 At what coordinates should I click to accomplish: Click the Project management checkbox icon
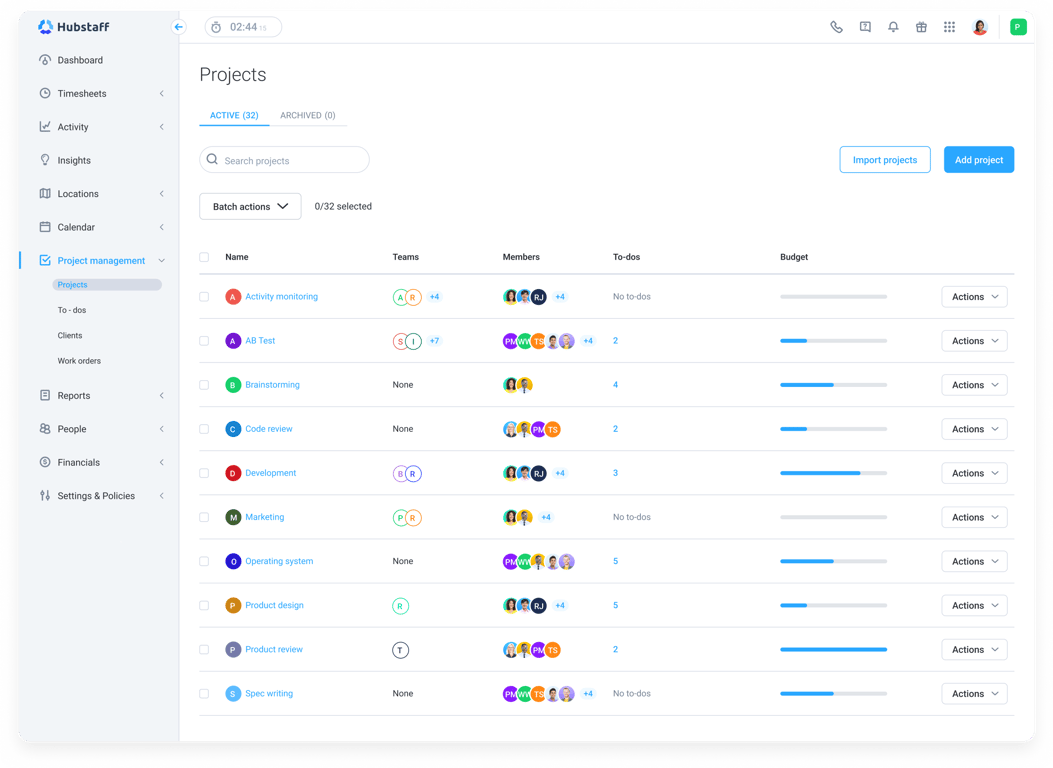[45, 260]
